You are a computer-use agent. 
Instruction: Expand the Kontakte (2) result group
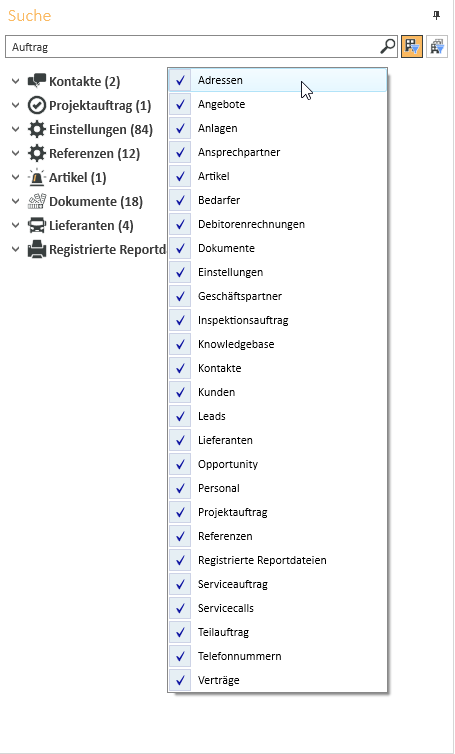(16, 81)
